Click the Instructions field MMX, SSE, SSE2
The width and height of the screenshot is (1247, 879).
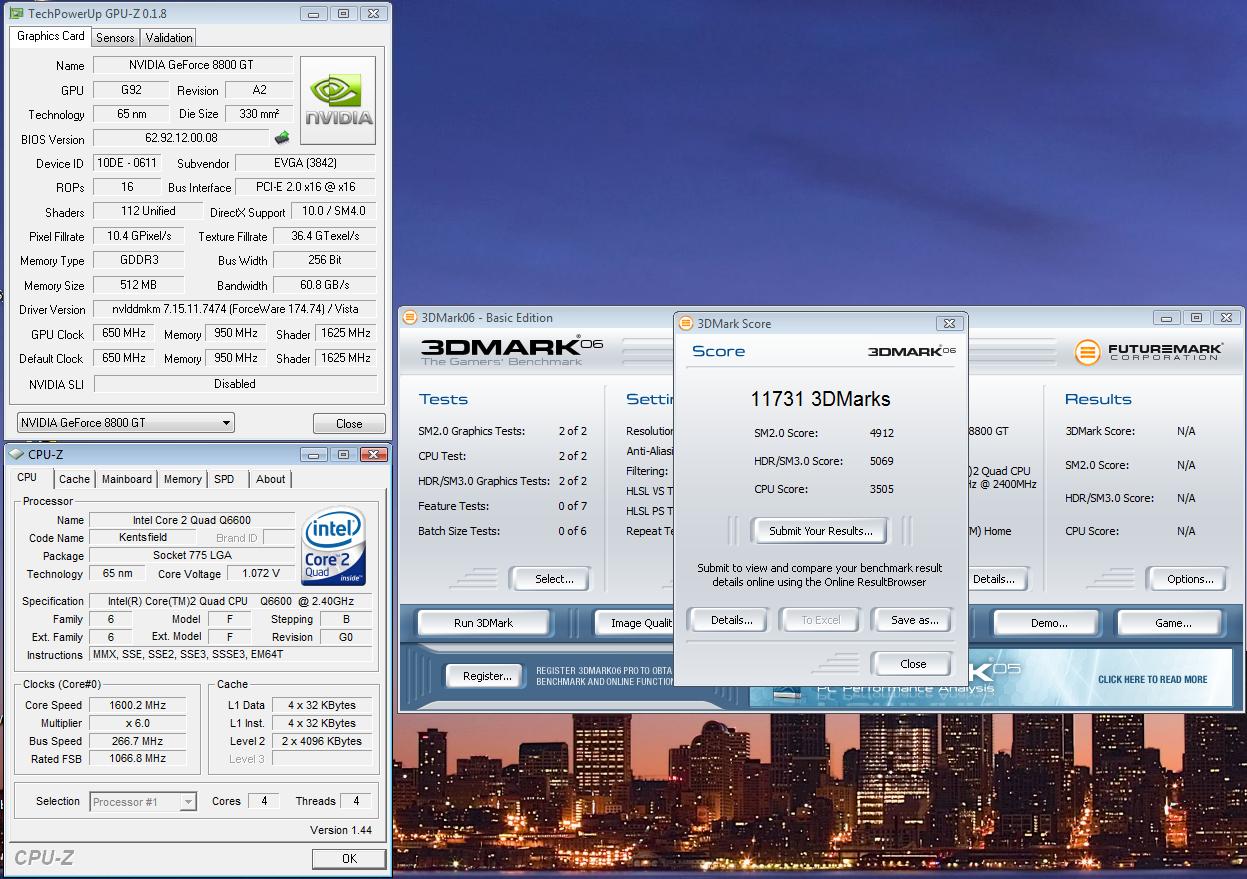(230, 655)
